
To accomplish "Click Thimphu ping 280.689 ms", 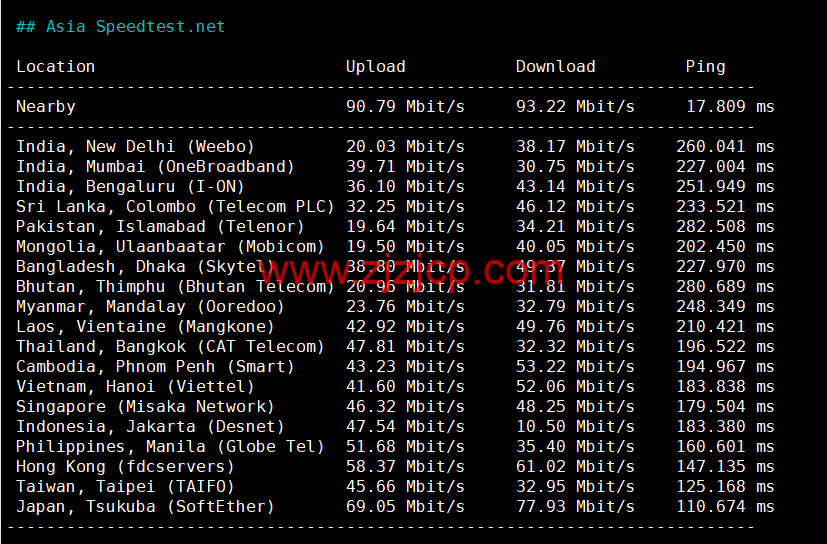I will 725,287.
